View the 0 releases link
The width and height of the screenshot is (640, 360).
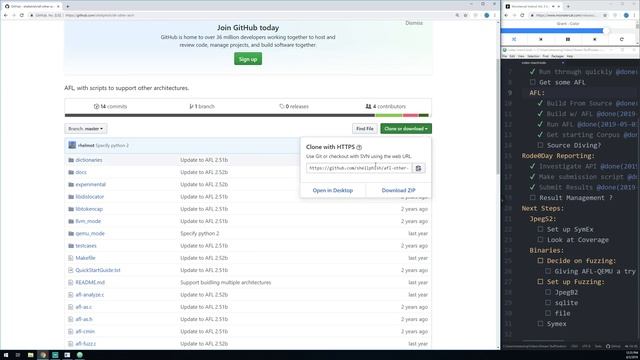coord(294,107)
